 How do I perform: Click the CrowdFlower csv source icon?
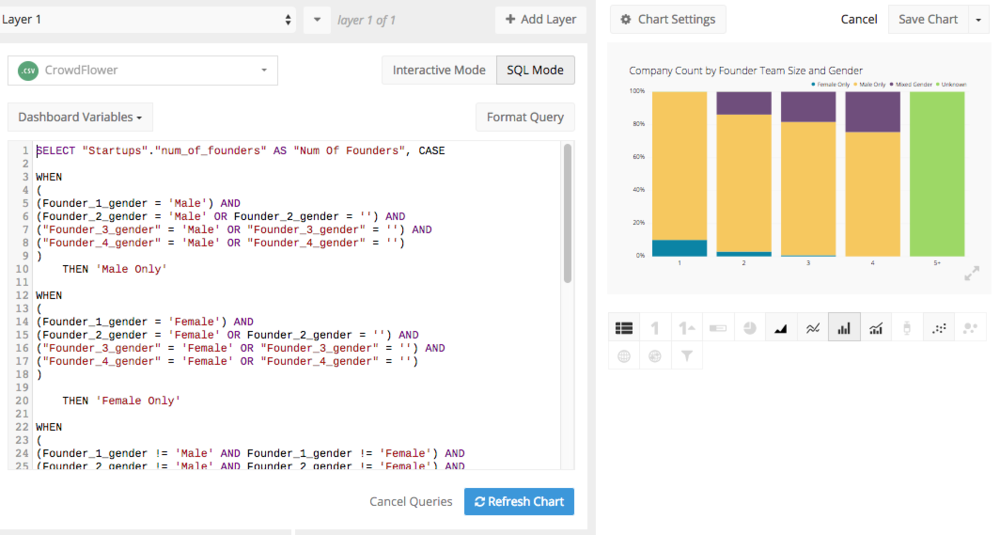(28, 70)
